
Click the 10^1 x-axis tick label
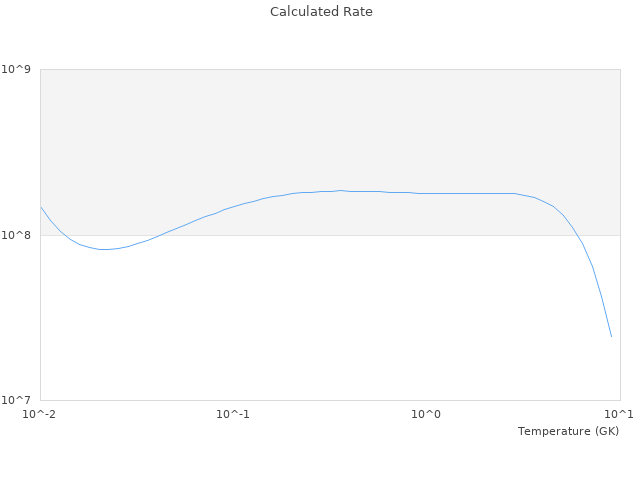pos(619,414)
